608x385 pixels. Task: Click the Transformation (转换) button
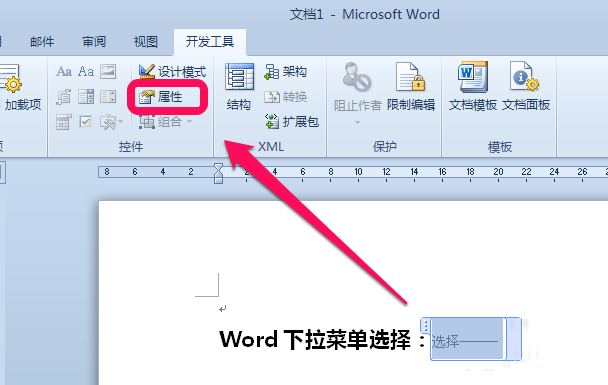pos(285,97)
